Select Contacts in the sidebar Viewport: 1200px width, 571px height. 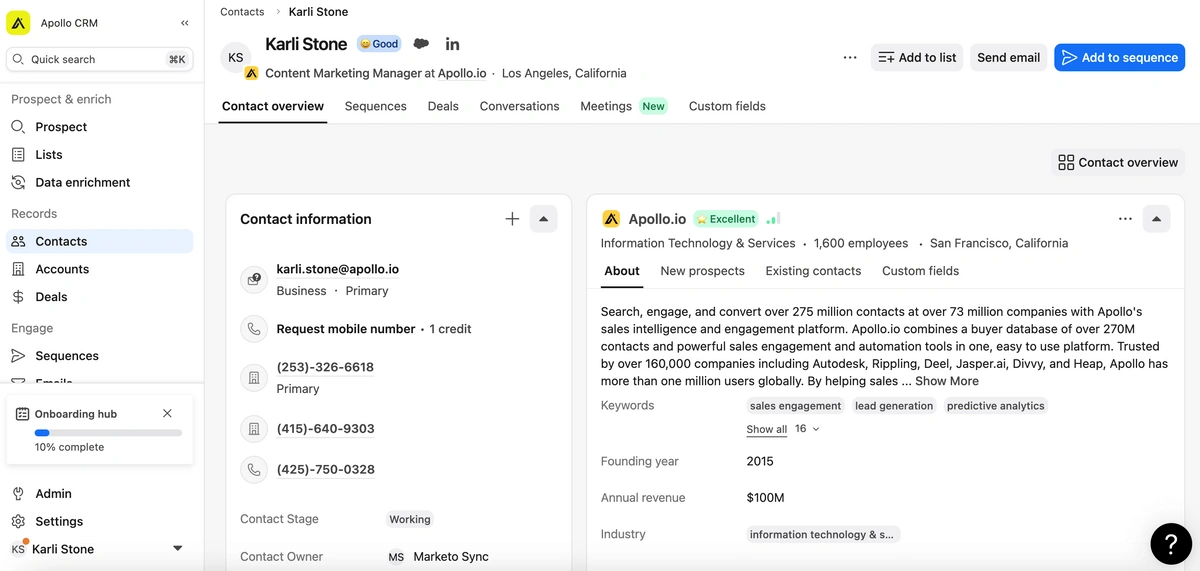tap(100, 241)
